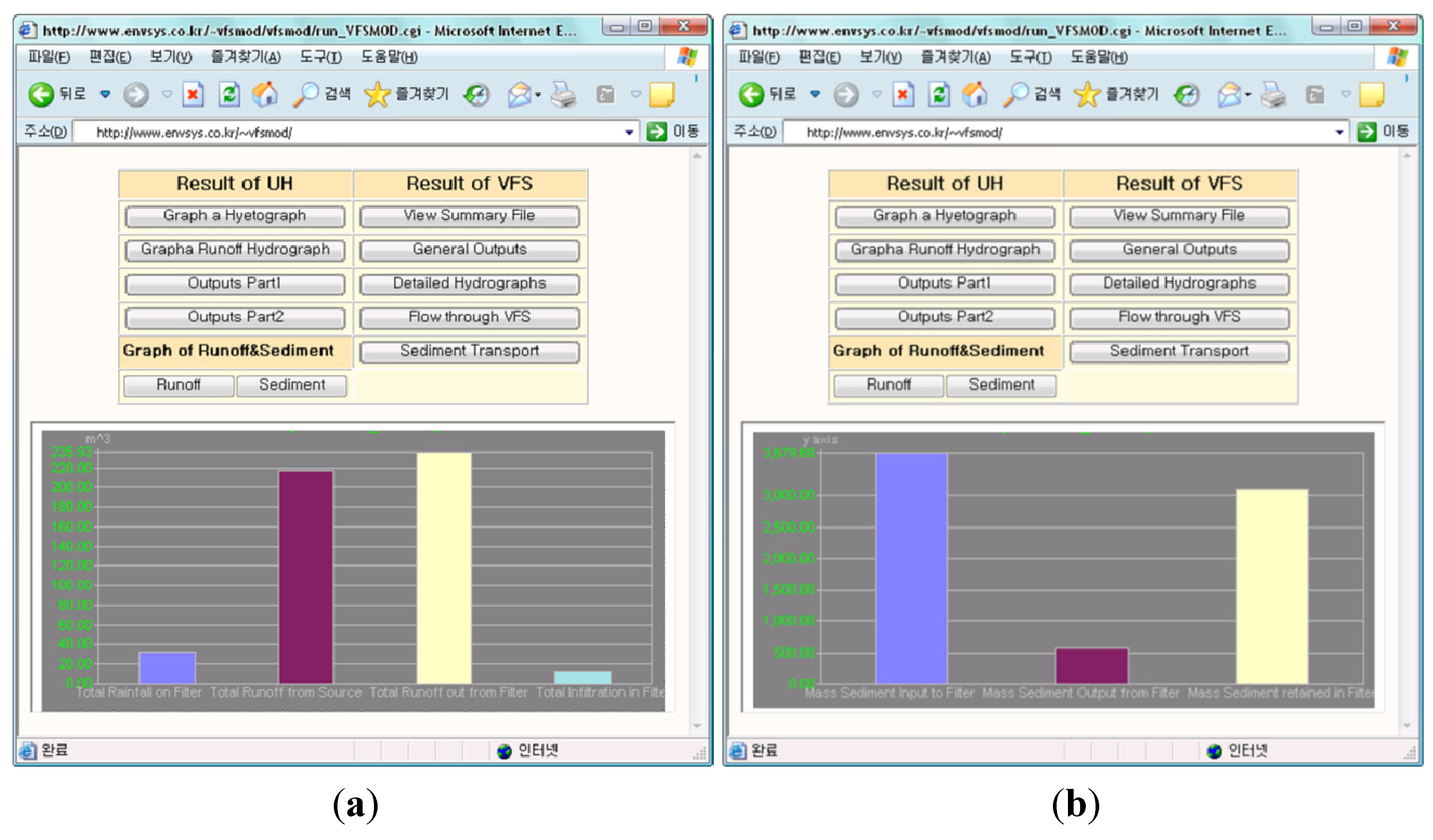
Task: Click the Print icon in right browser toolbar
Action: click(x=1274, y=94)
